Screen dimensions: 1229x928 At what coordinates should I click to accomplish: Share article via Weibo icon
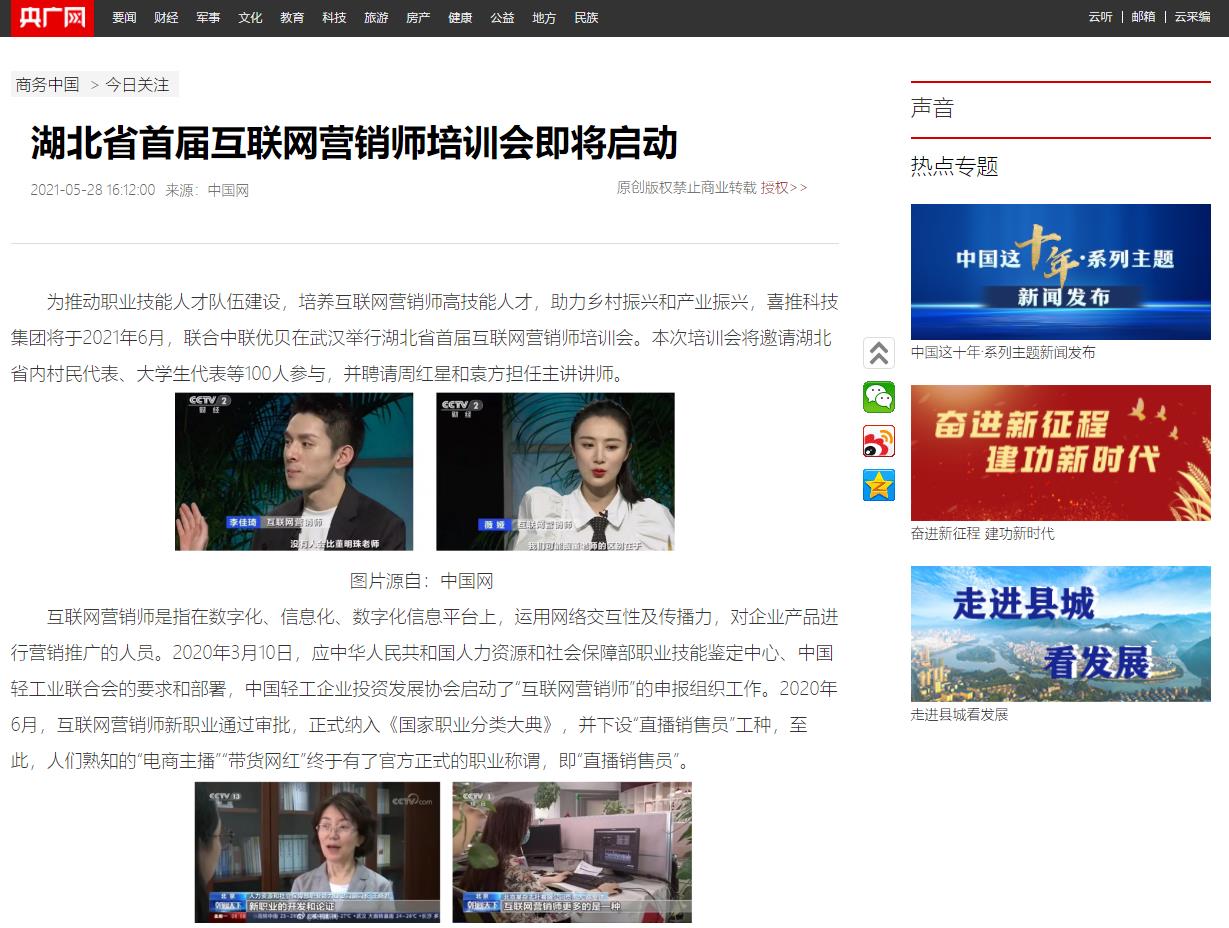point(879,441)
